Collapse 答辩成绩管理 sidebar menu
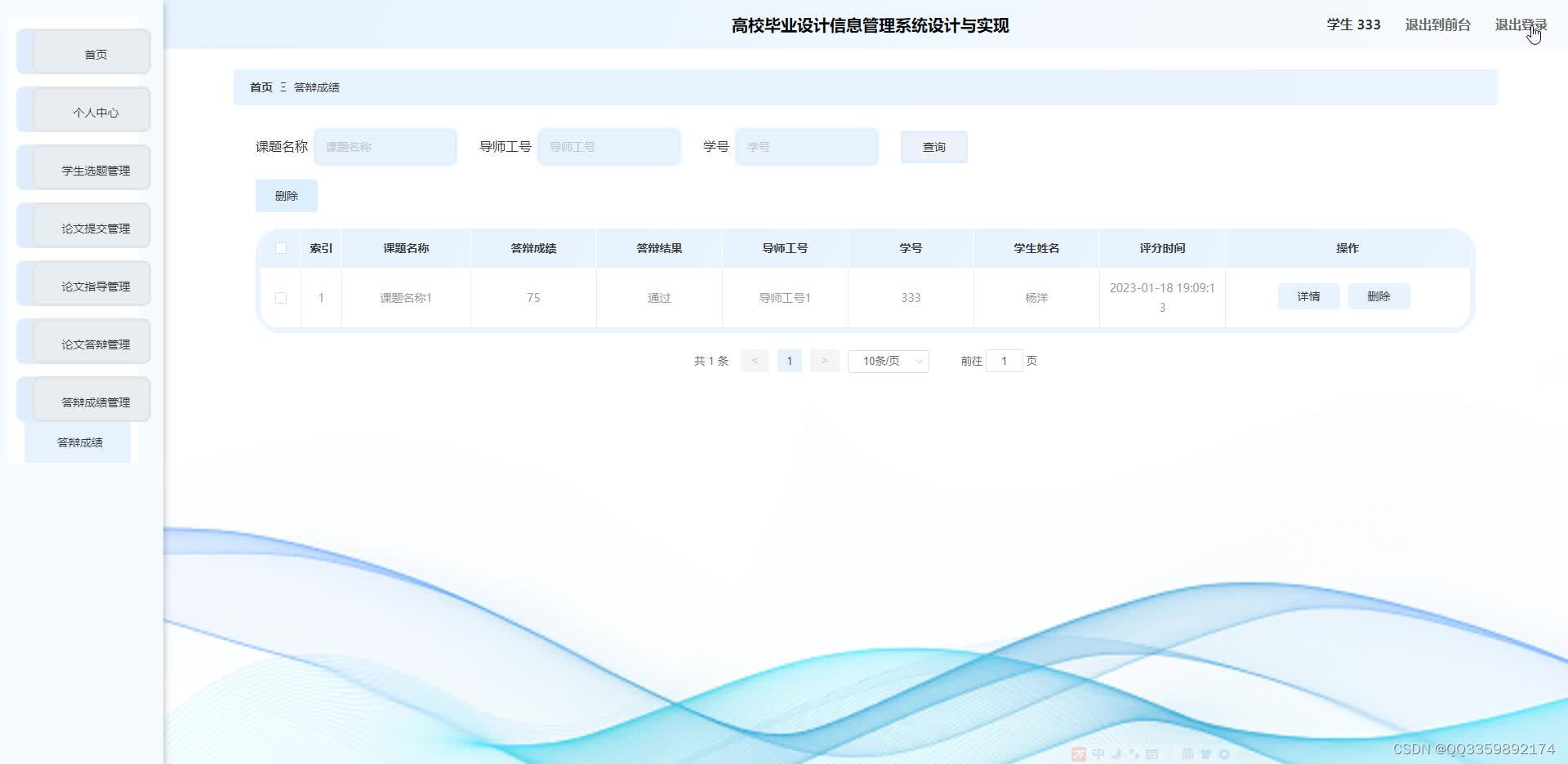Screen dimensions: 1568x764 coord(83,401)
